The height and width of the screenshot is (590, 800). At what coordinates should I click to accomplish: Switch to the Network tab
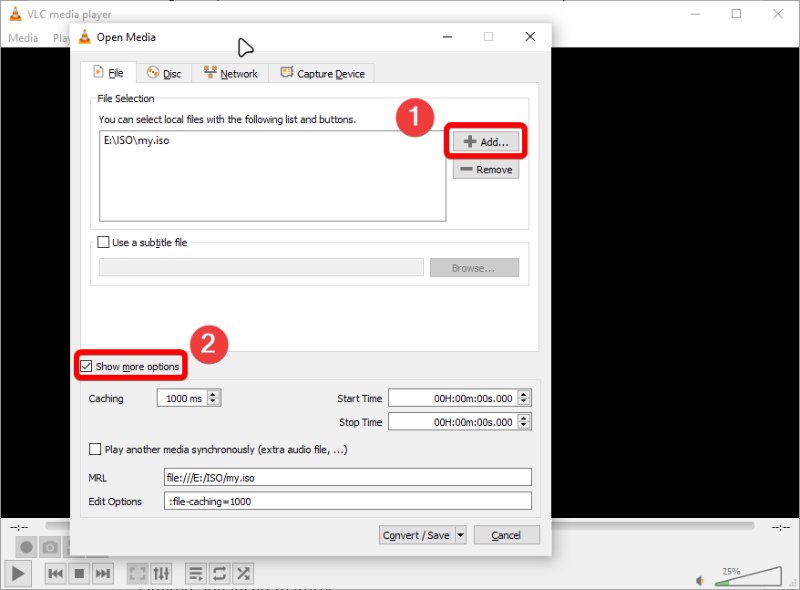point(231,73)
